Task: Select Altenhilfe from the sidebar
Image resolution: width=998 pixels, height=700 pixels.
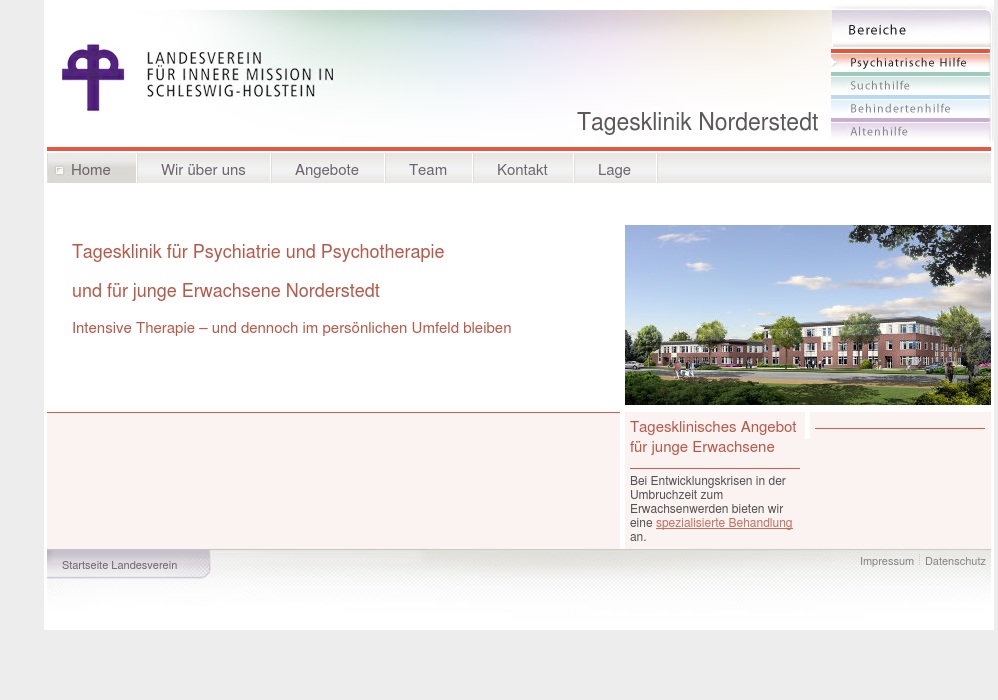Action: pos(879,131)
